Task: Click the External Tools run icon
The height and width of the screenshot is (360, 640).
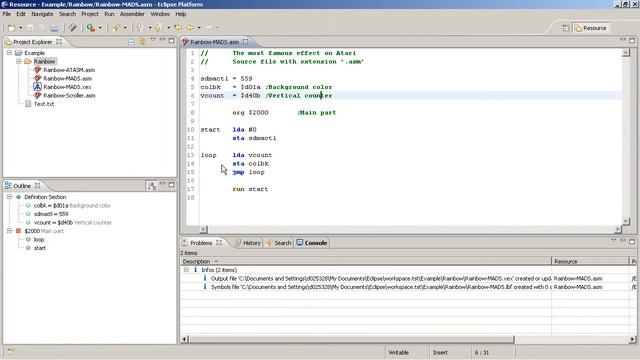Action: pos(91,28)
